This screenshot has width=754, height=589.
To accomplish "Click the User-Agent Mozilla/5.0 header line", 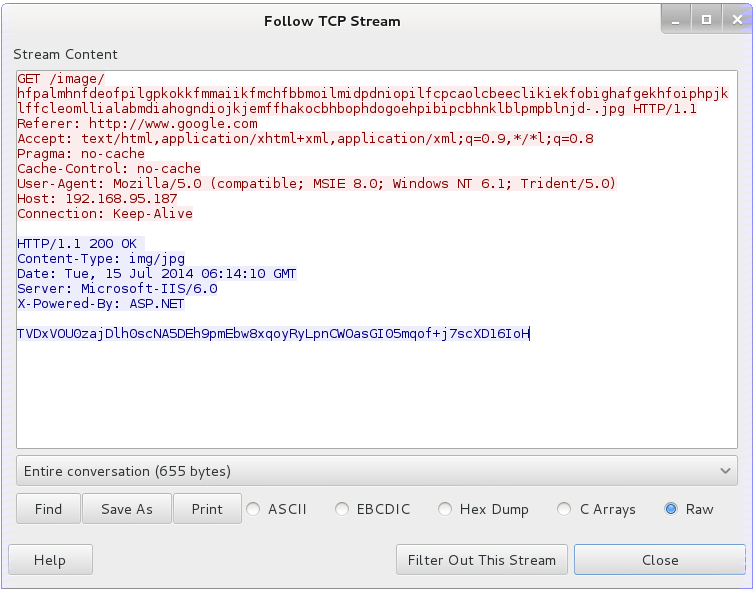I will (316, 184).
